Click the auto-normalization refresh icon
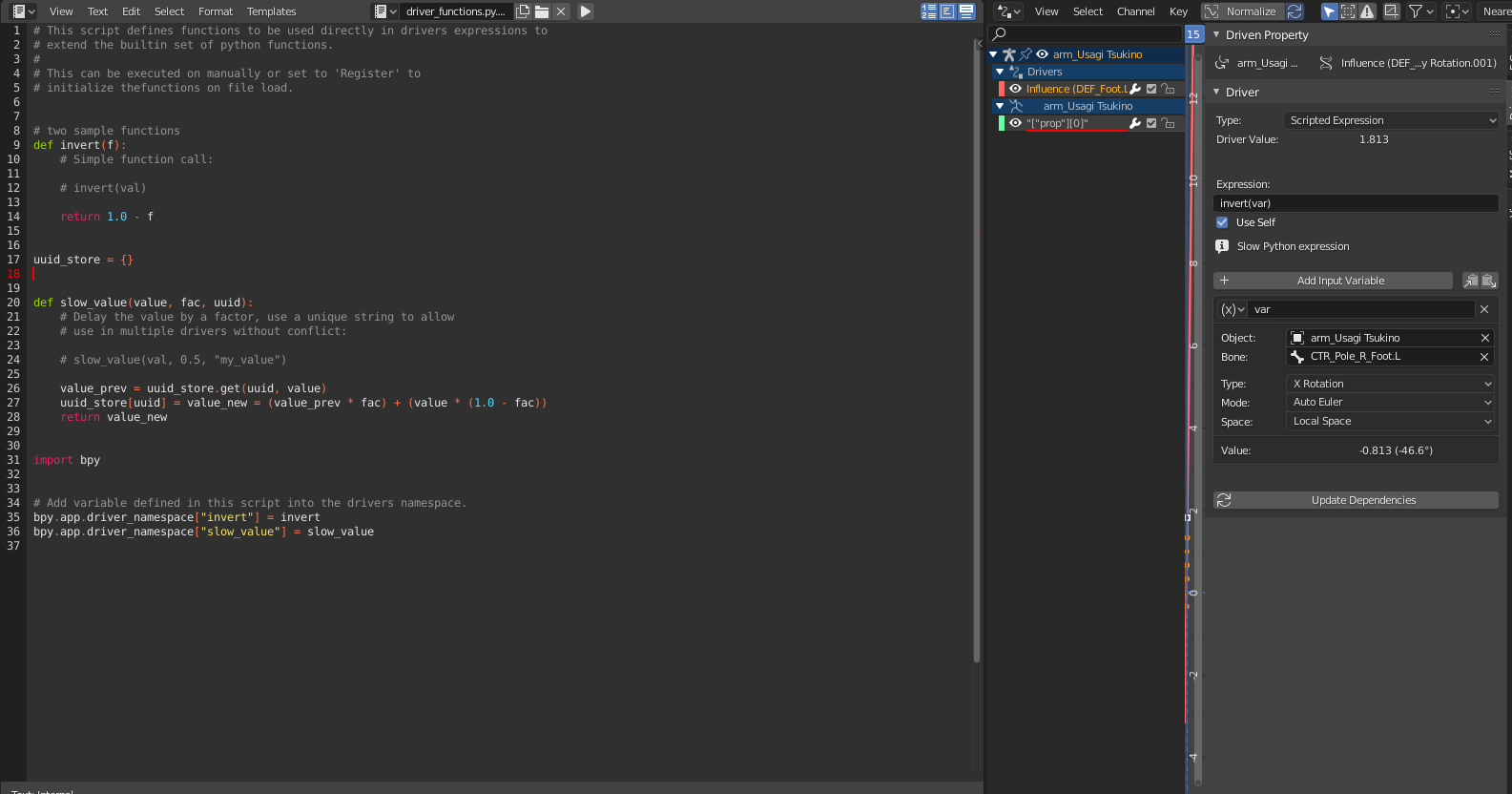This screenshot has height=794, width=1512. click(1295, 11)
